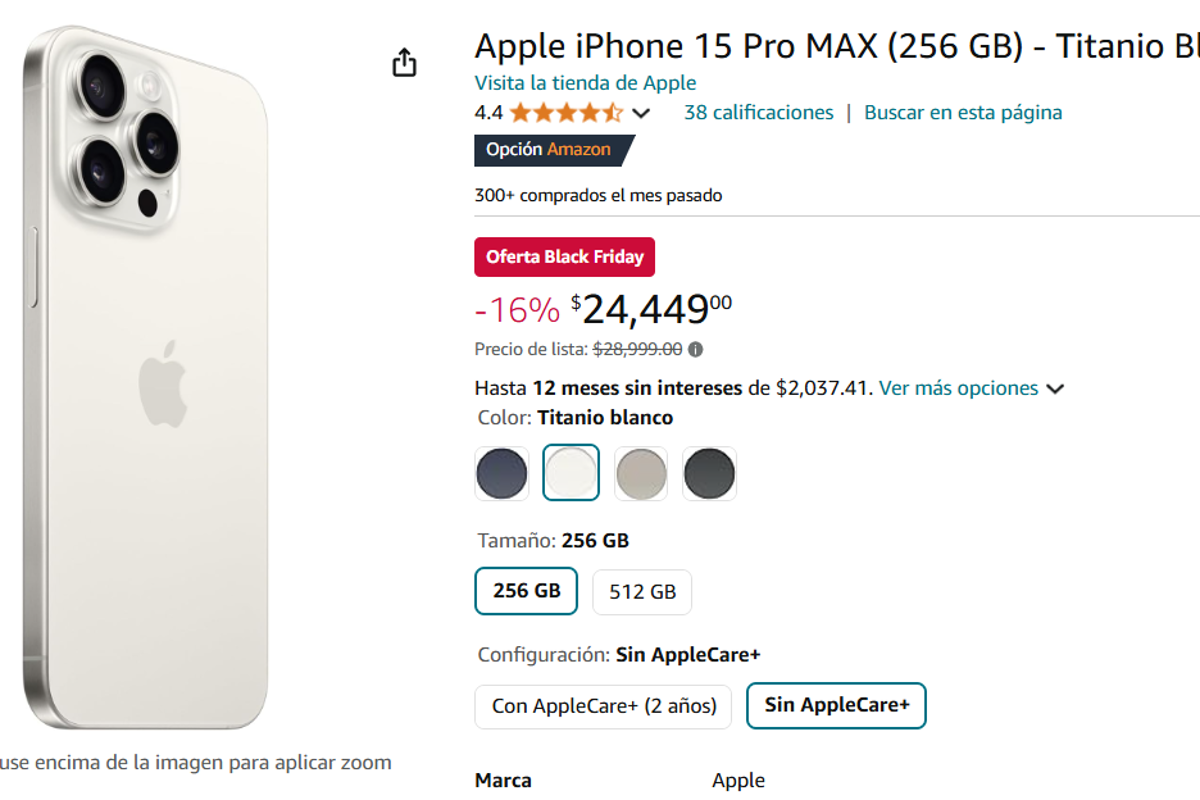
Task: Select the dark blue titanium color swatch
Action: click(x=501, y=473)
